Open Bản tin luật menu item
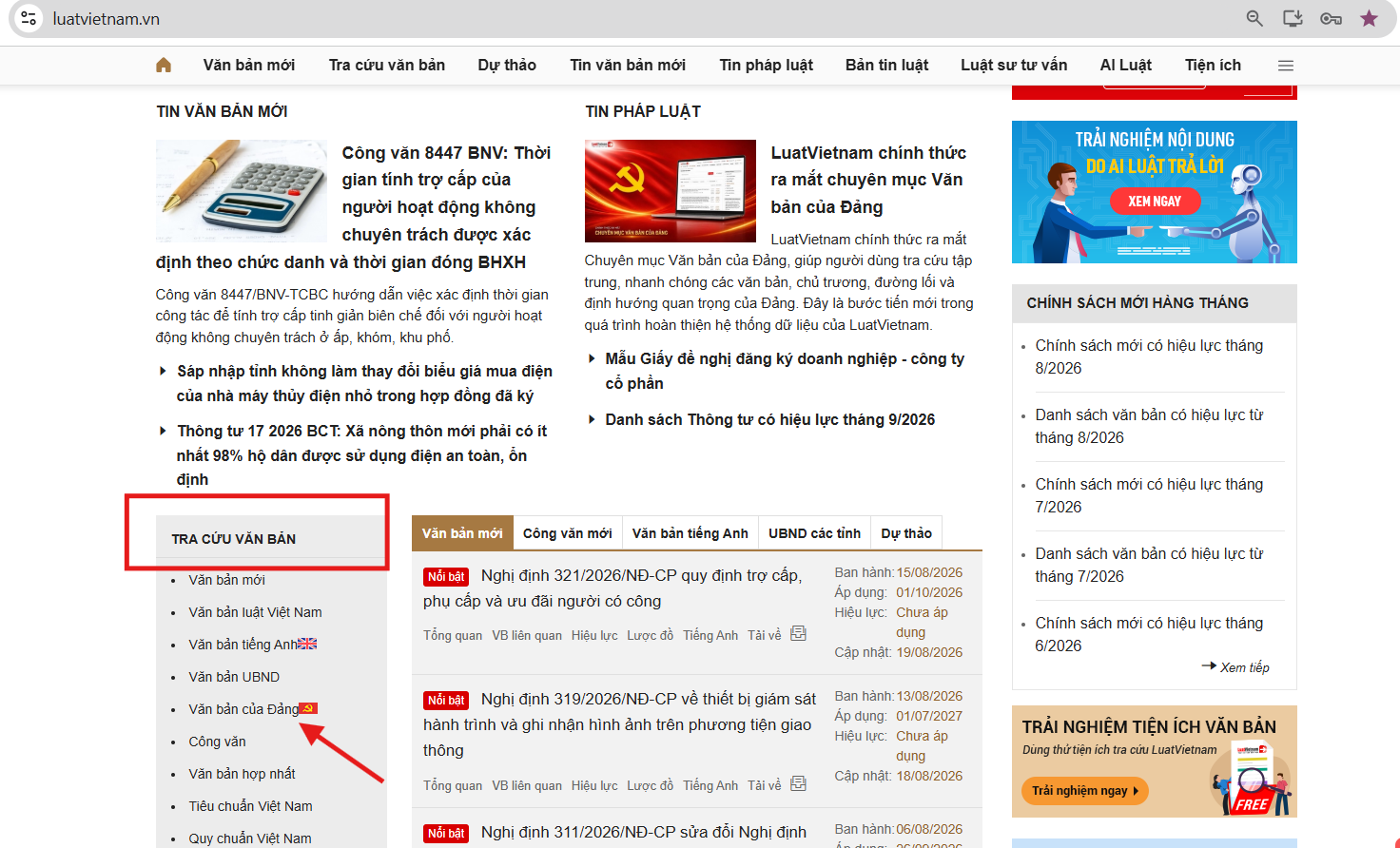 pos(887,65)
